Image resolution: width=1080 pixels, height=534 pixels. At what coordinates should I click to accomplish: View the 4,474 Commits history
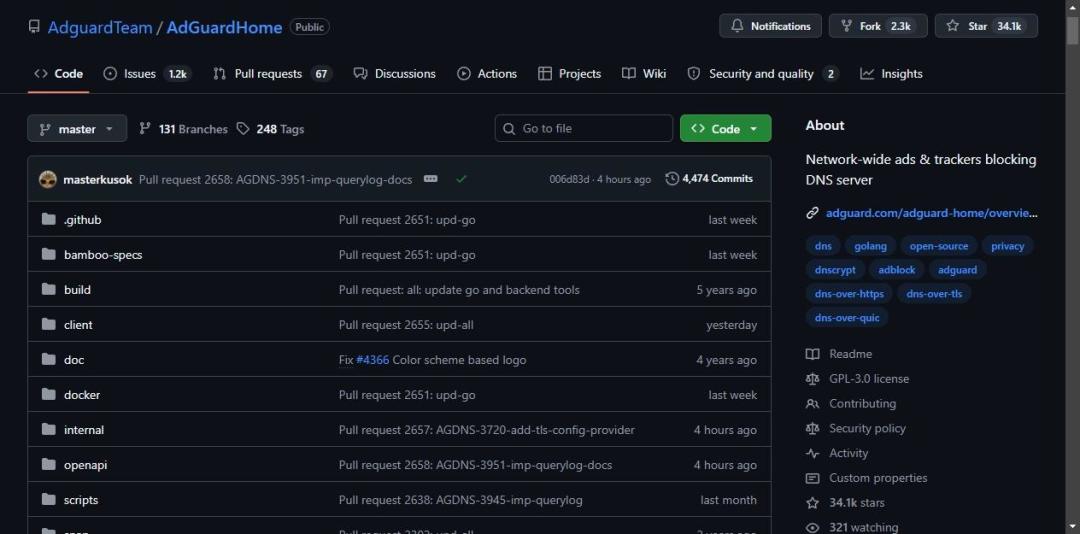tap(709, 178)
